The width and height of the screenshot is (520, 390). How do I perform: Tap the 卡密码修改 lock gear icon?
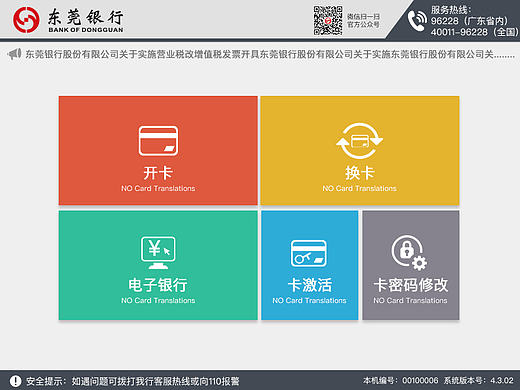pyautogui.click(x=409, y=252)
